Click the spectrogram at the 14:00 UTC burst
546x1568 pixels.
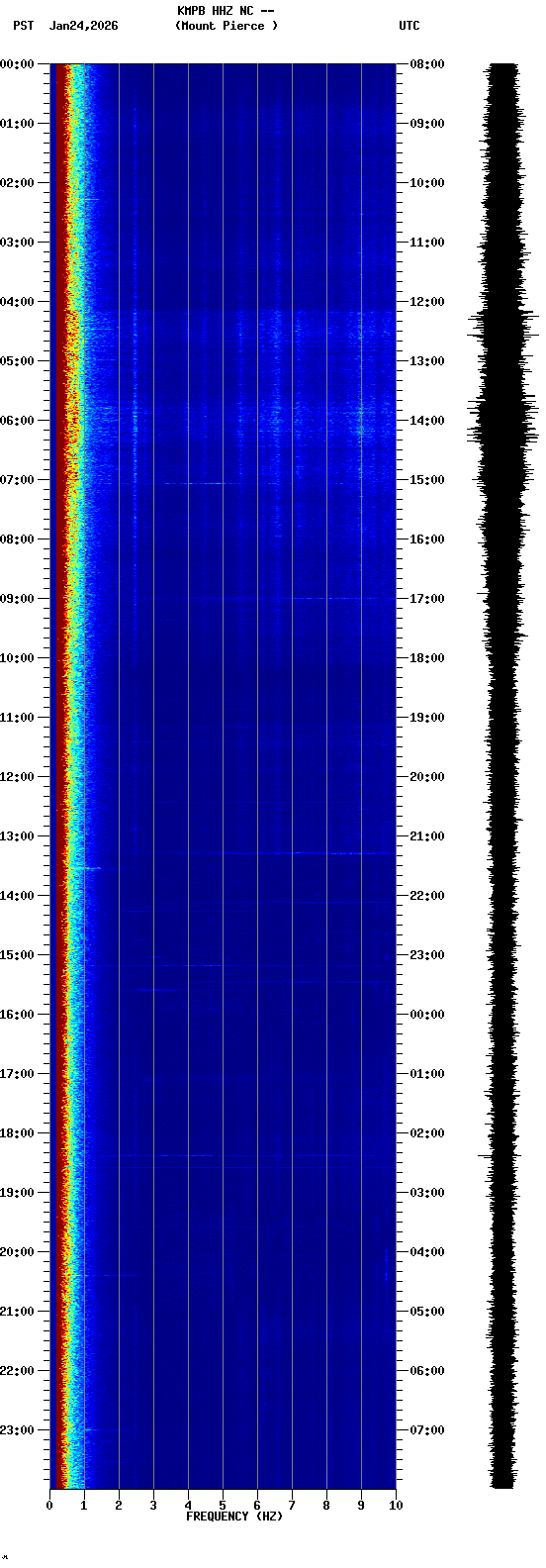point(223,420)
